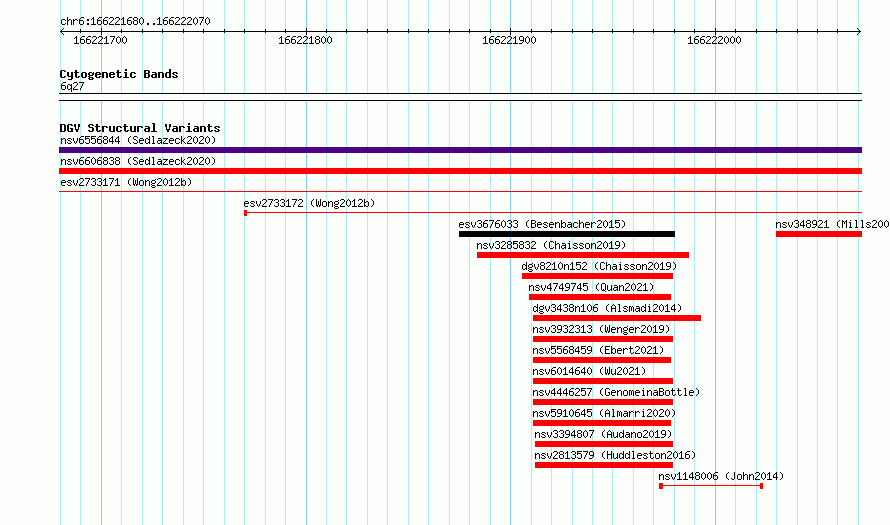
Task: Click the DGV Structural Variants track title
Action: pyautogui.click(x=140, y=128)
